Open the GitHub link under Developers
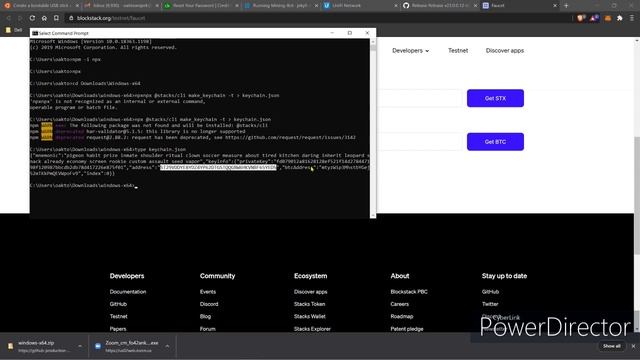The width and height of the screenshot is (640, 360). point(118,304)
